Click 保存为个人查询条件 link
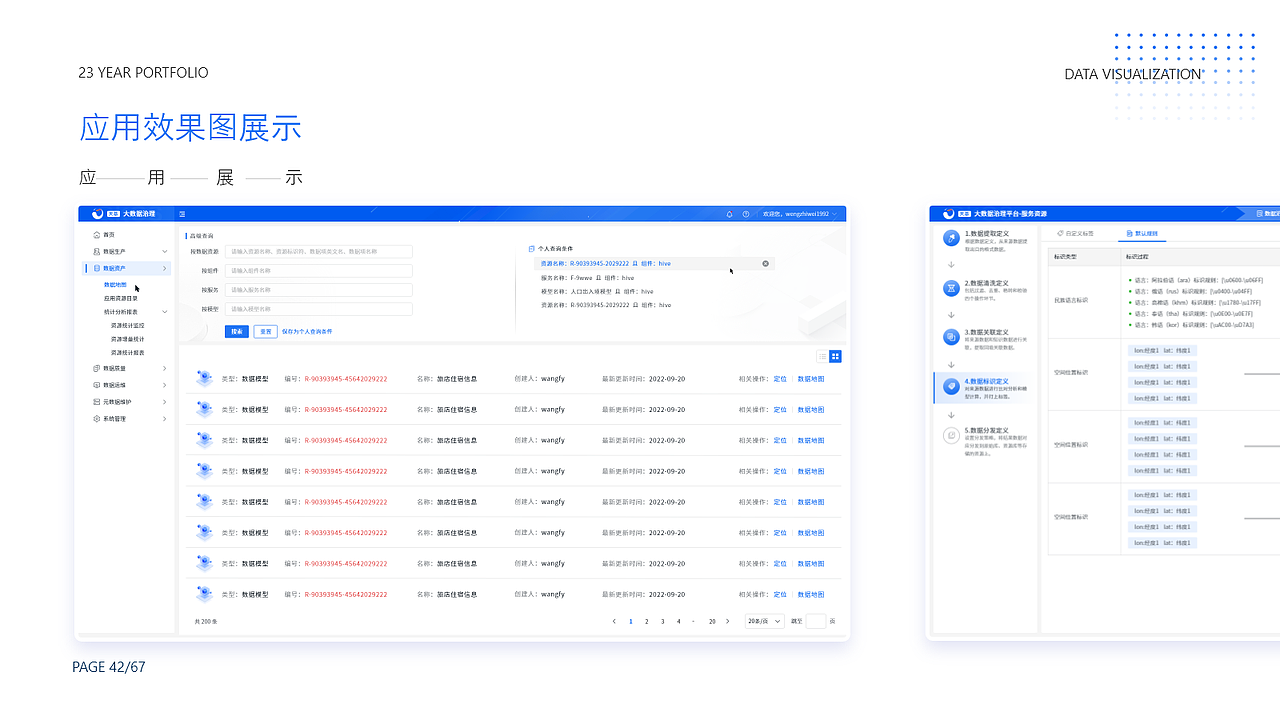Image resolution: width=1280 pixels, height=720 pixels. (307, 331)
